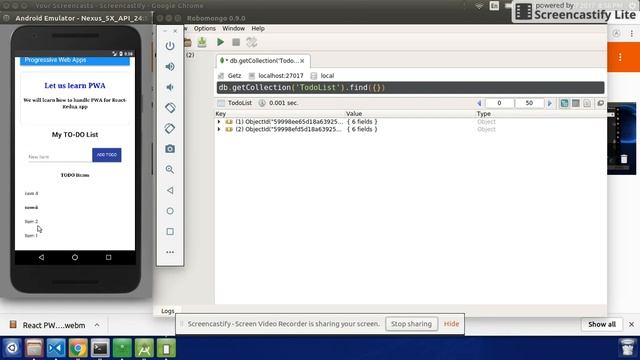Run the query with green play button
Screen dimensions: 640x360
[220, 42]
